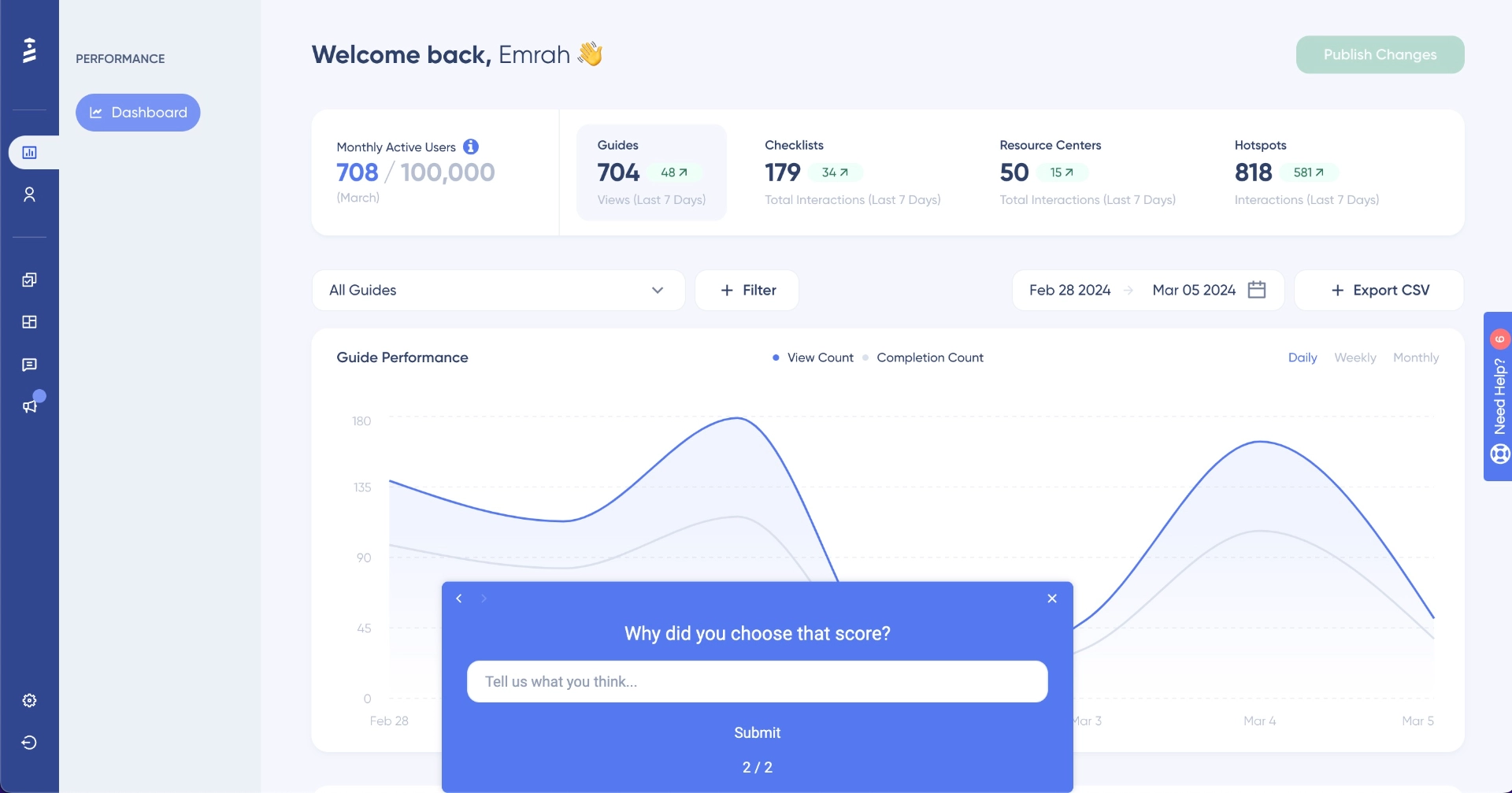Click the Publish Changes button
The height and width of the screenshot is (793, 1512).
point(1379,54)
